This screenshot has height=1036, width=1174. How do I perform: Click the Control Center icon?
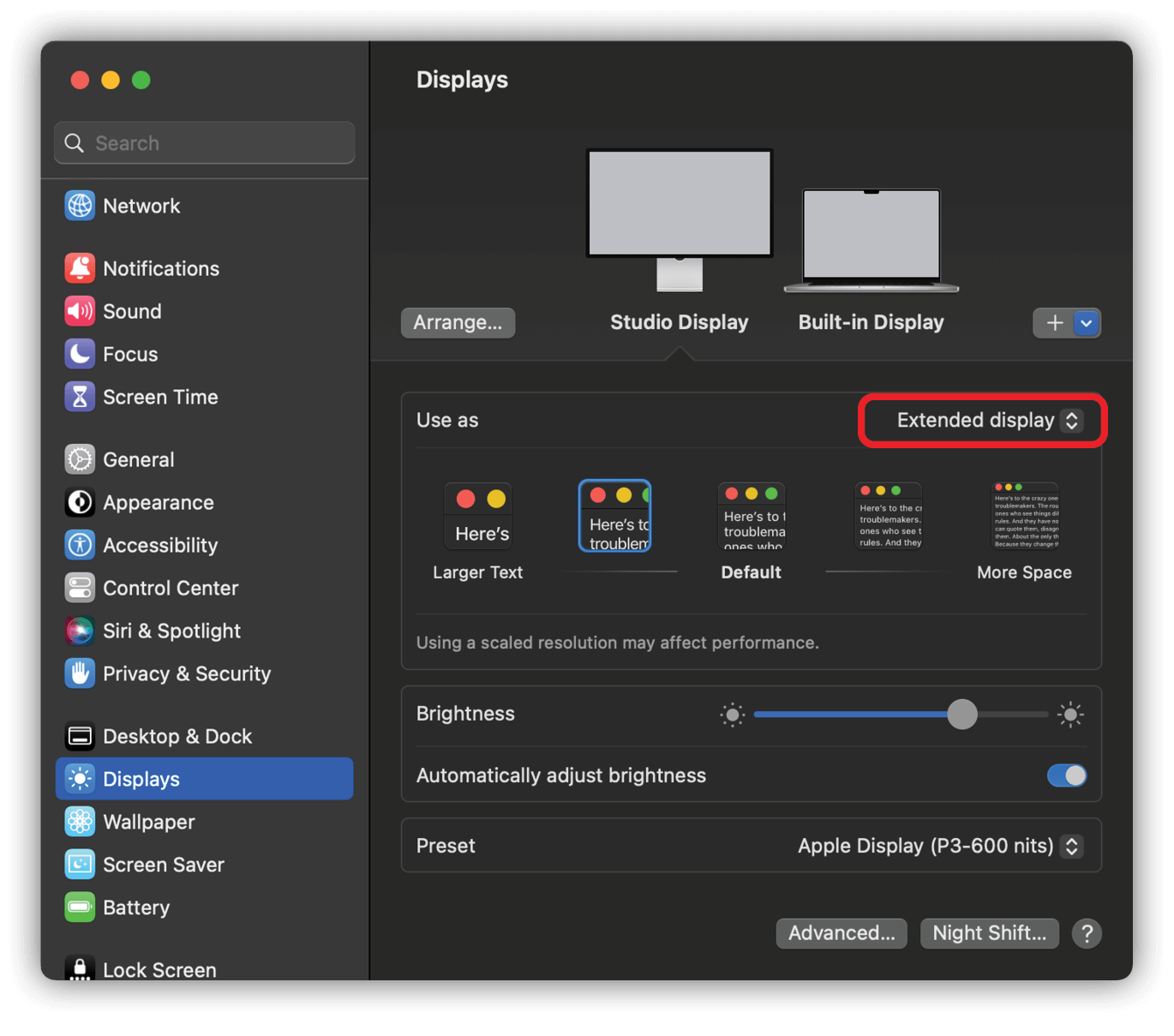click(x=80, y=588)
